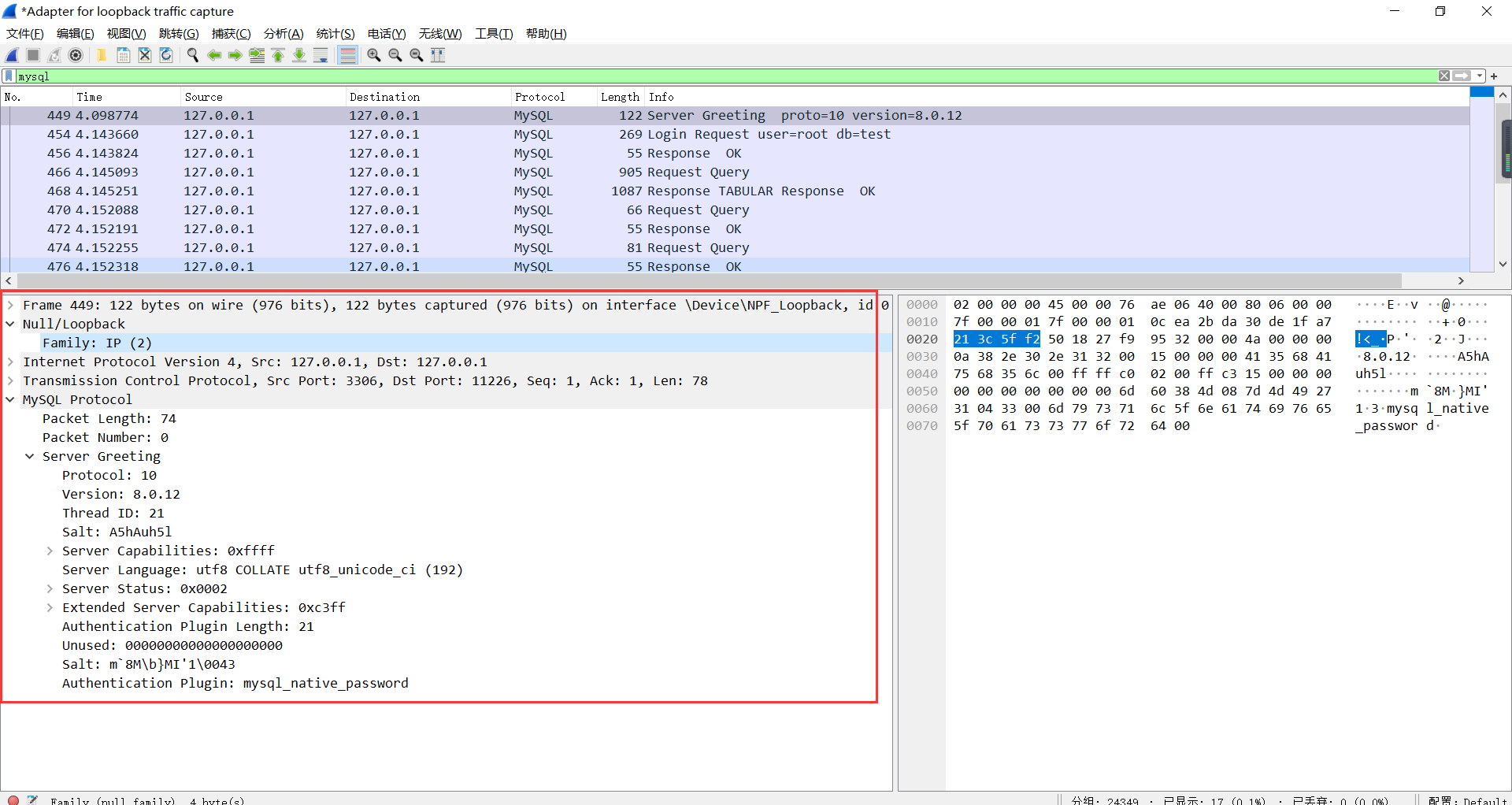Image resolution: width=1512 pixels, height=805 pixels.
Task: Go forward to next packet
Action: 235,55
